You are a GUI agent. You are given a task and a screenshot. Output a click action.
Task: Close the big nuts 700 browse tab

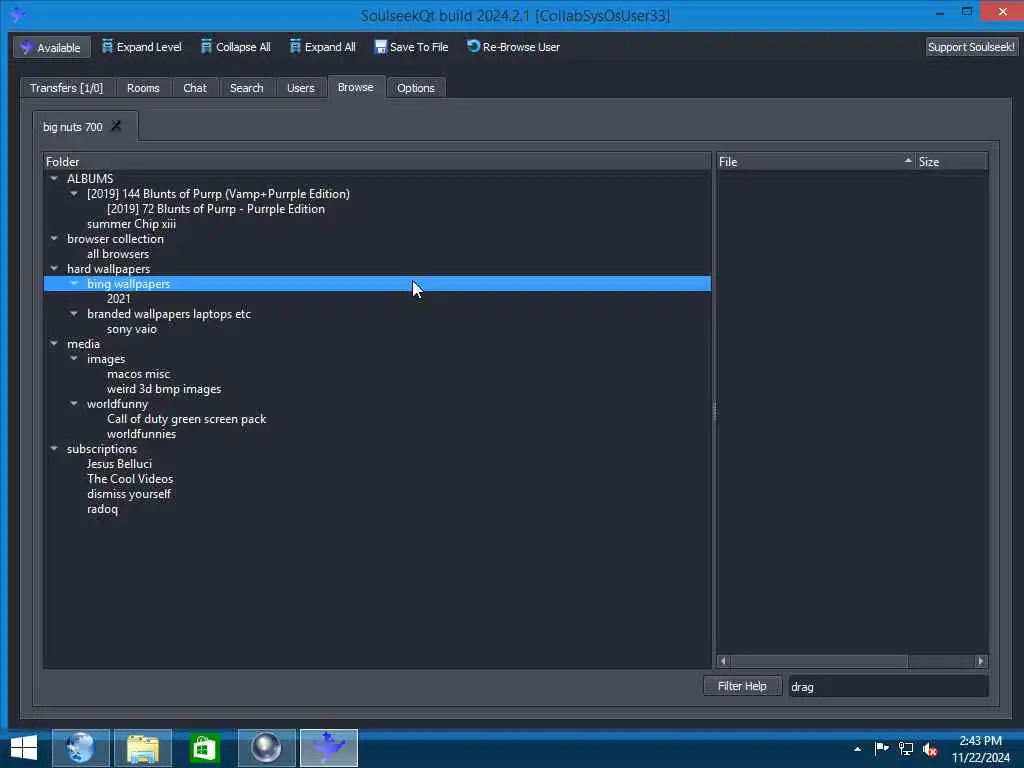(x=116, y=126)
